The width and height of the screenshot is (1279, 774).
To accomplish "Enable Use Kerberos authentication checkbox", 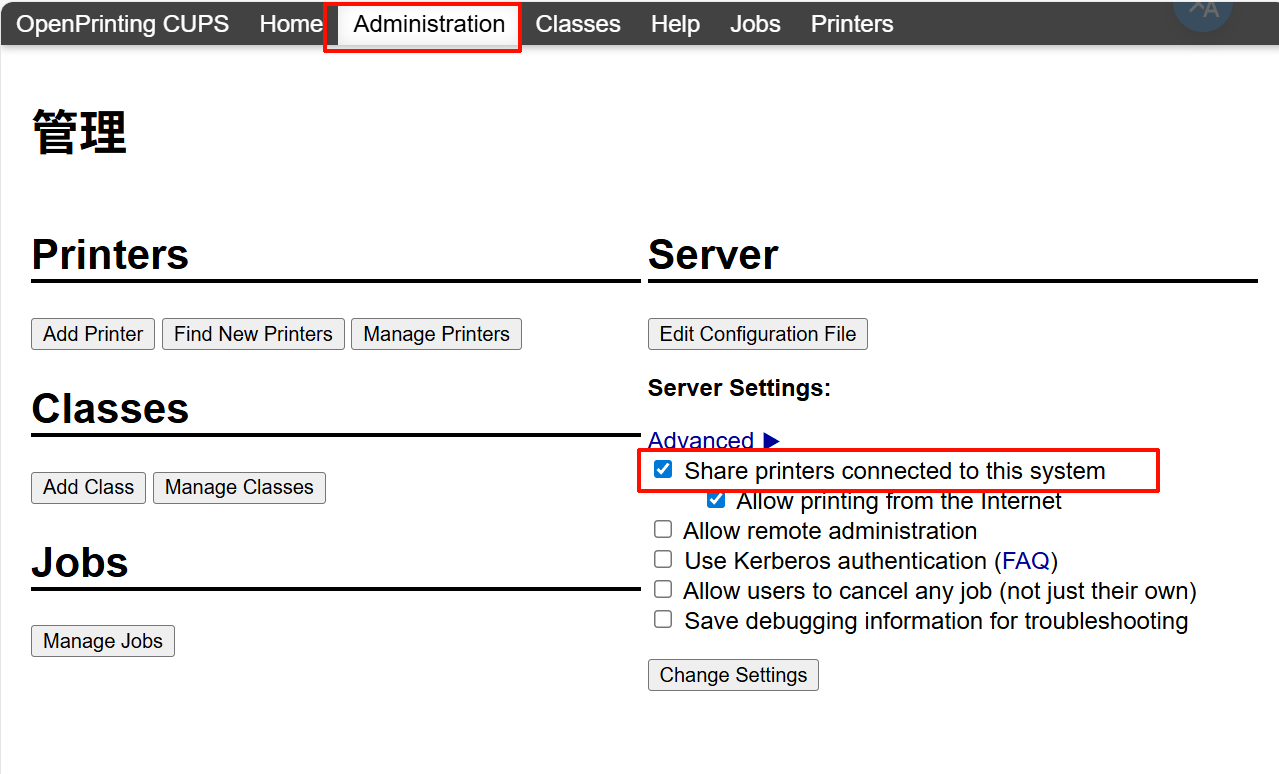I will click(663, 560).
